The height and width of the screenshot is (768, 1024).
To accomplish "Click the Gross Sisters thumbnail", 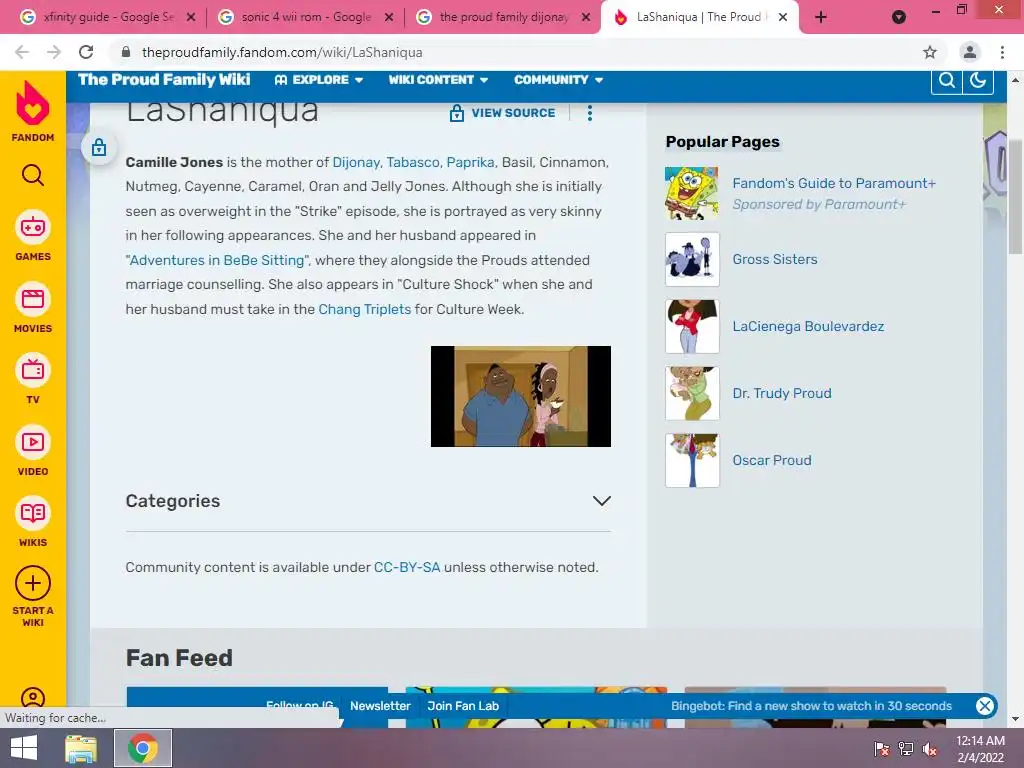I will tap(692, 259).
